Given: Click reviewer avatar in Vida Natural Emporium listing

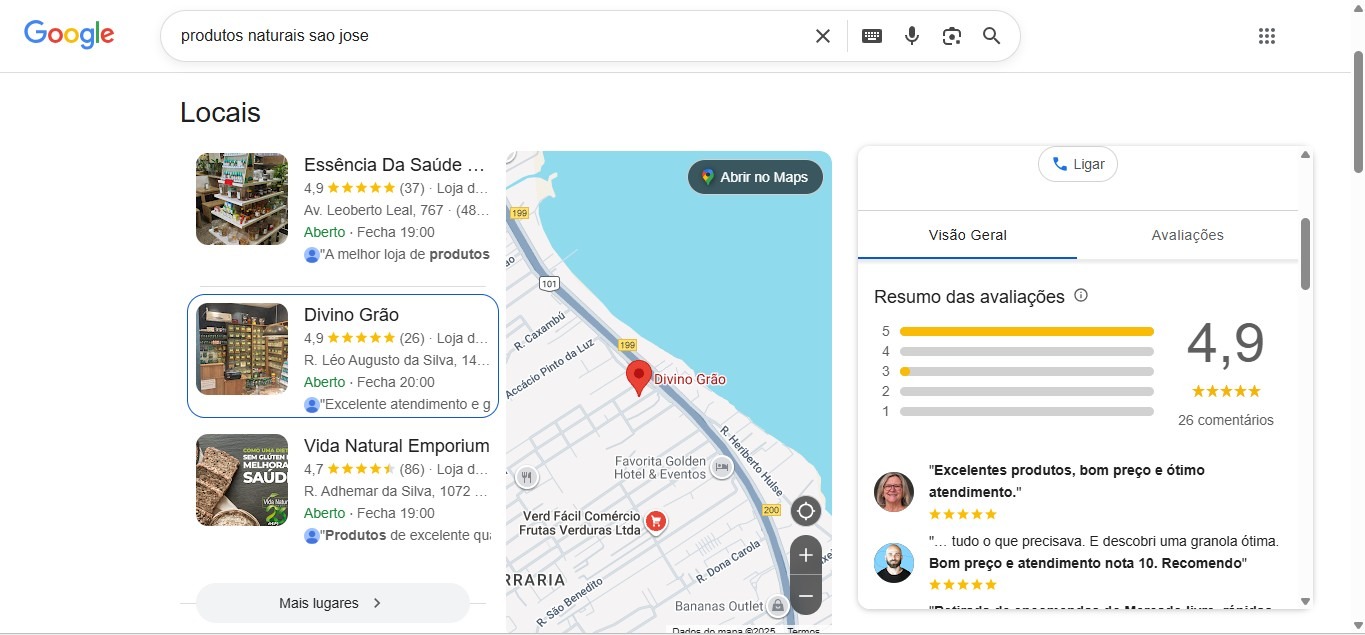Looking at the screenshot, I should [x=312, y=536].
